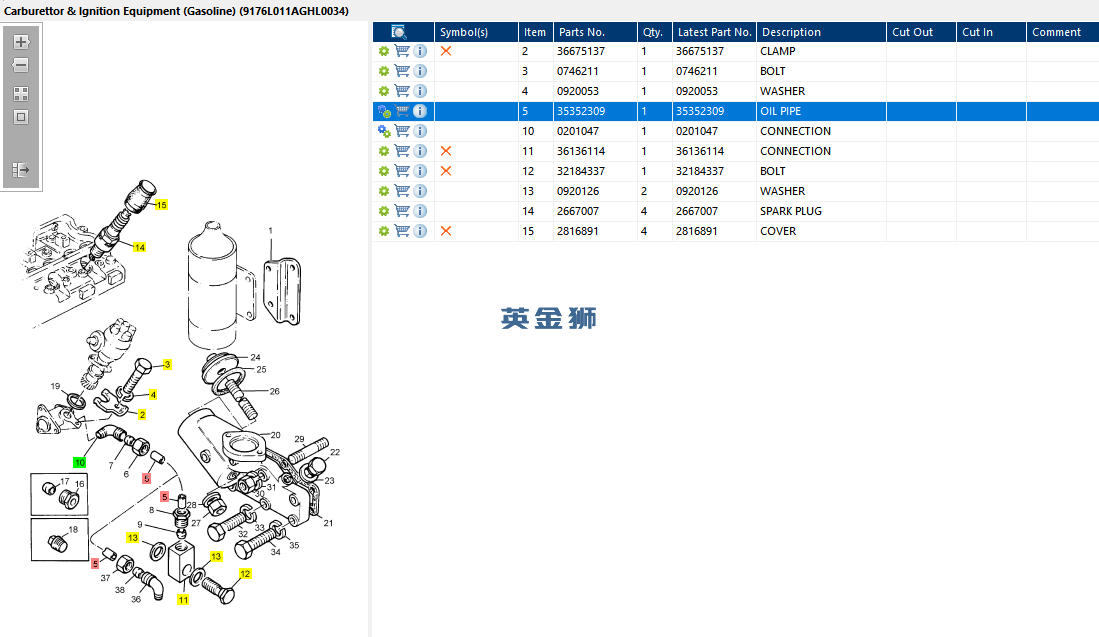Select the SPARK PLUG description cell

point(821,211)
